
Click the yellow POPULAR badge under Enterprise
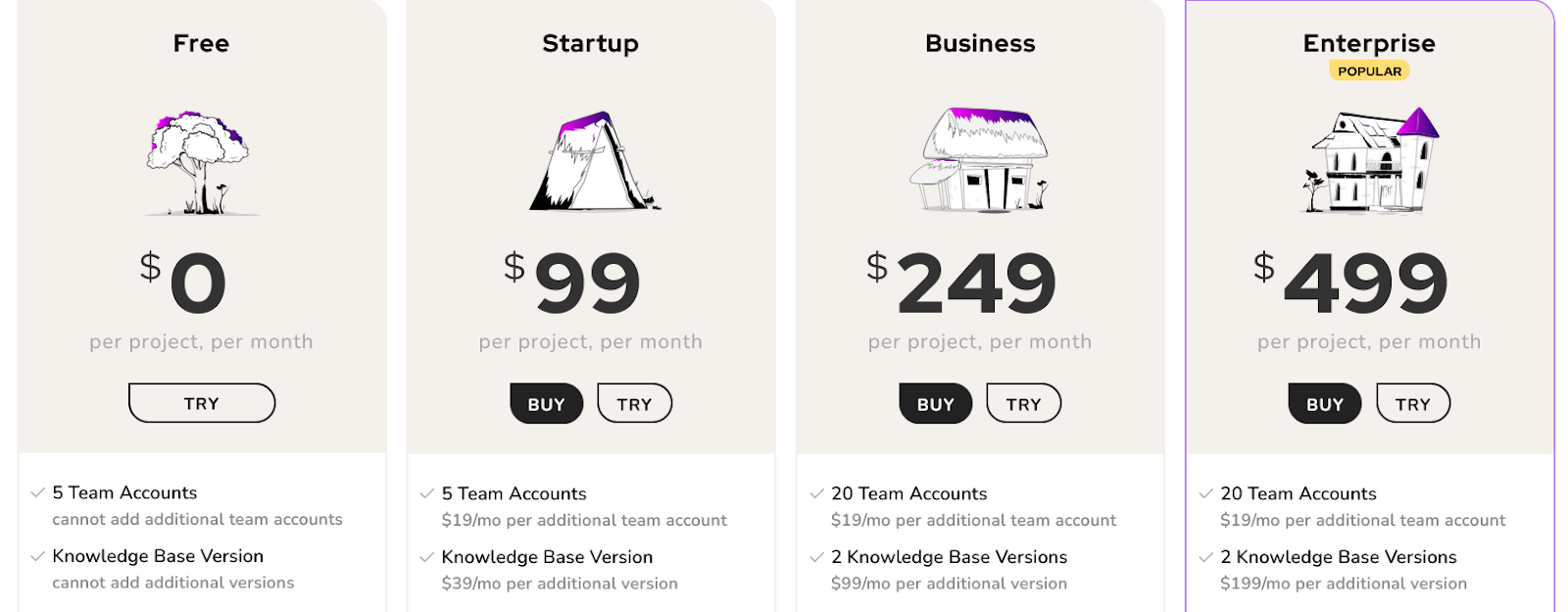[x=1369, y=71]
